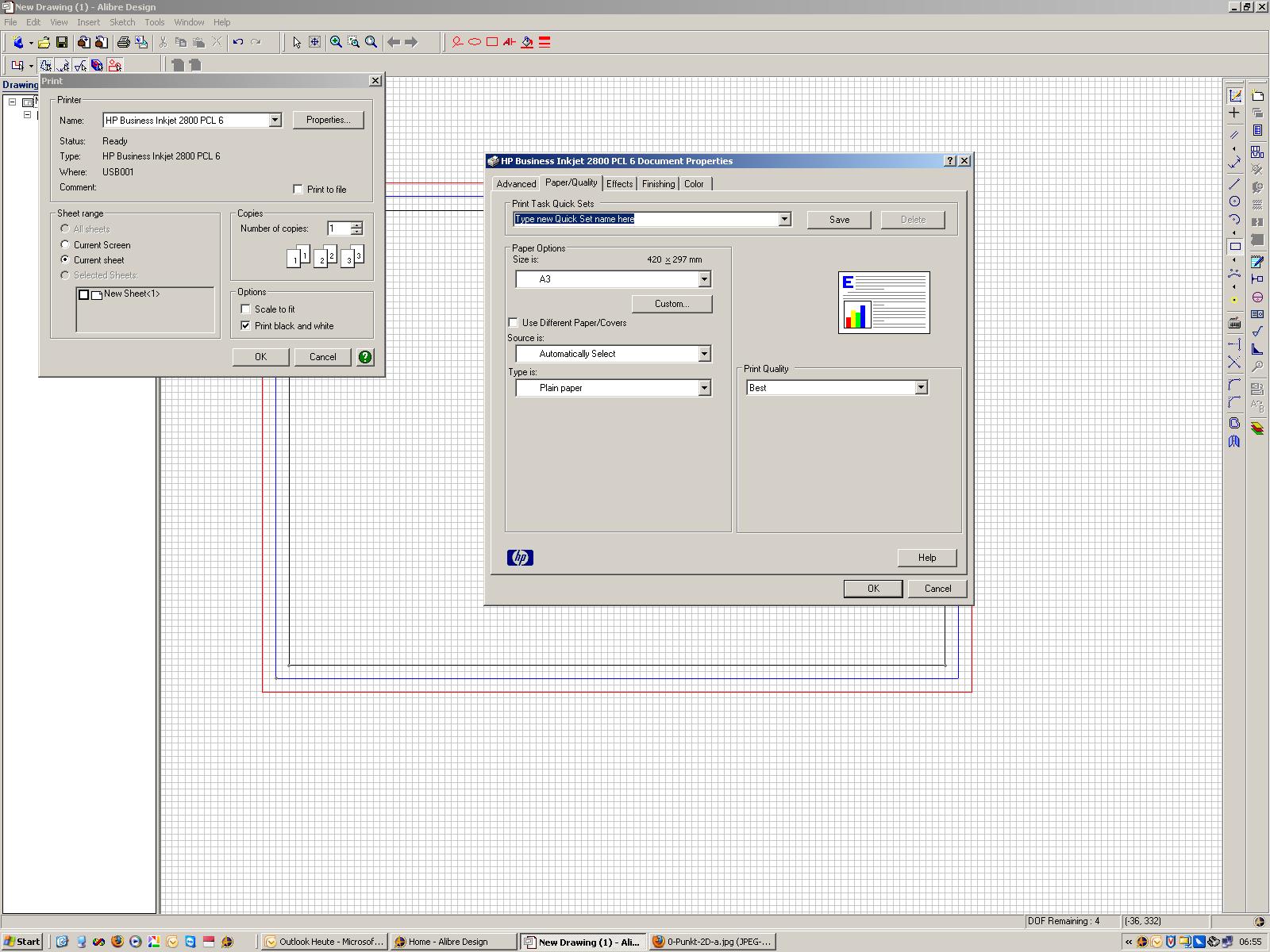This screenshot has width=1270, height=952.
Task: Switch to the Effects tab
Action: tap(620, 184)
